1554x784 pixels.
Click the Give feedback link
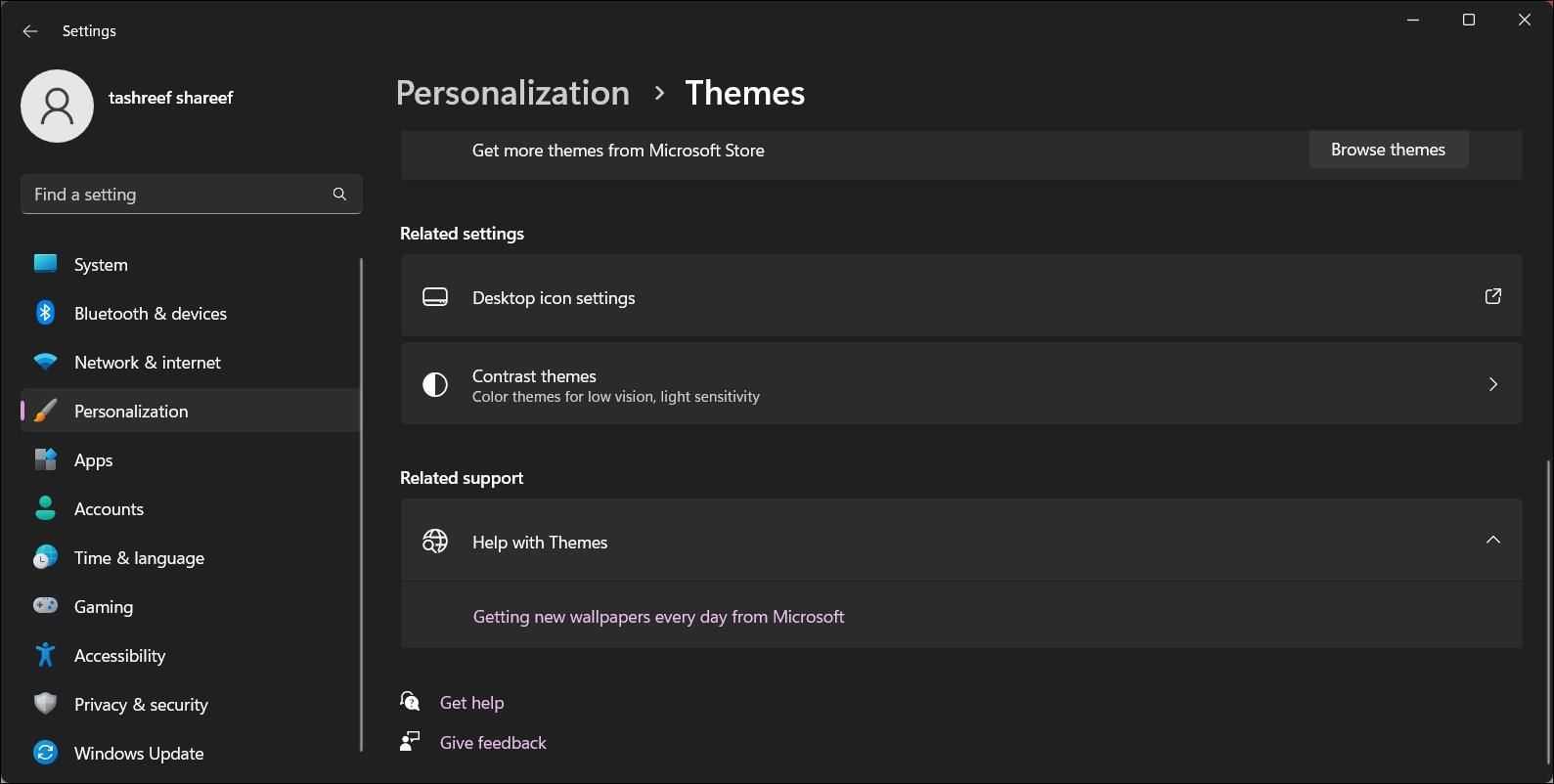493,743
